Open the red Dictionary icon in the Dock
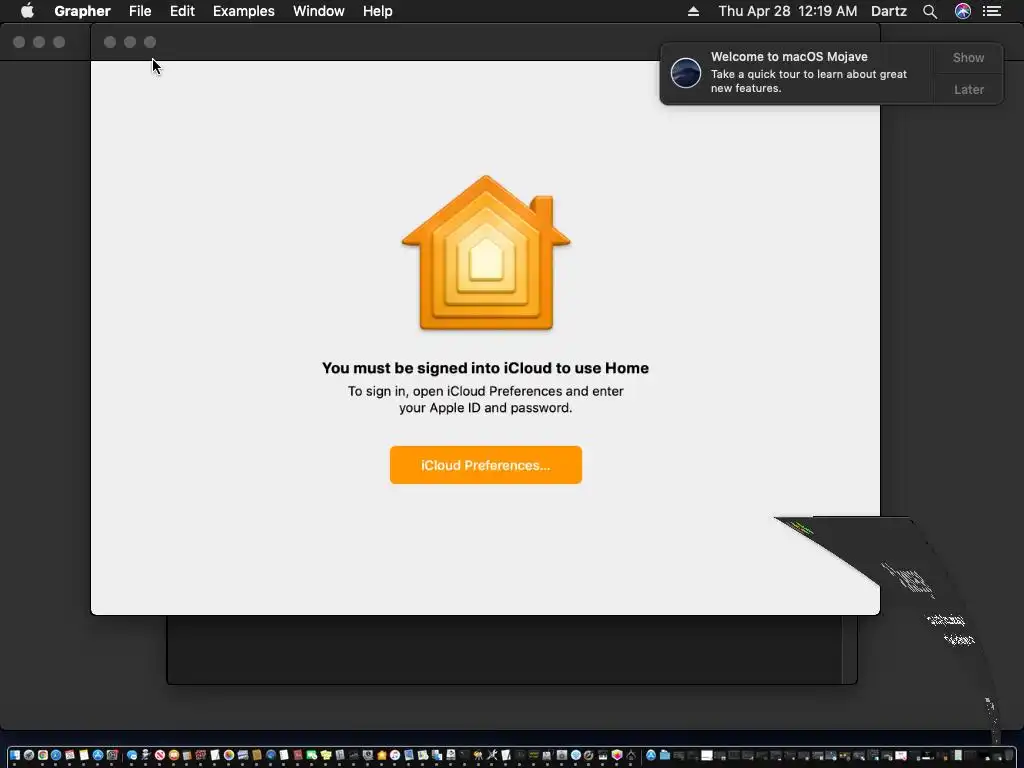This screenshot has width=1024, height=768. coord(298,756)
